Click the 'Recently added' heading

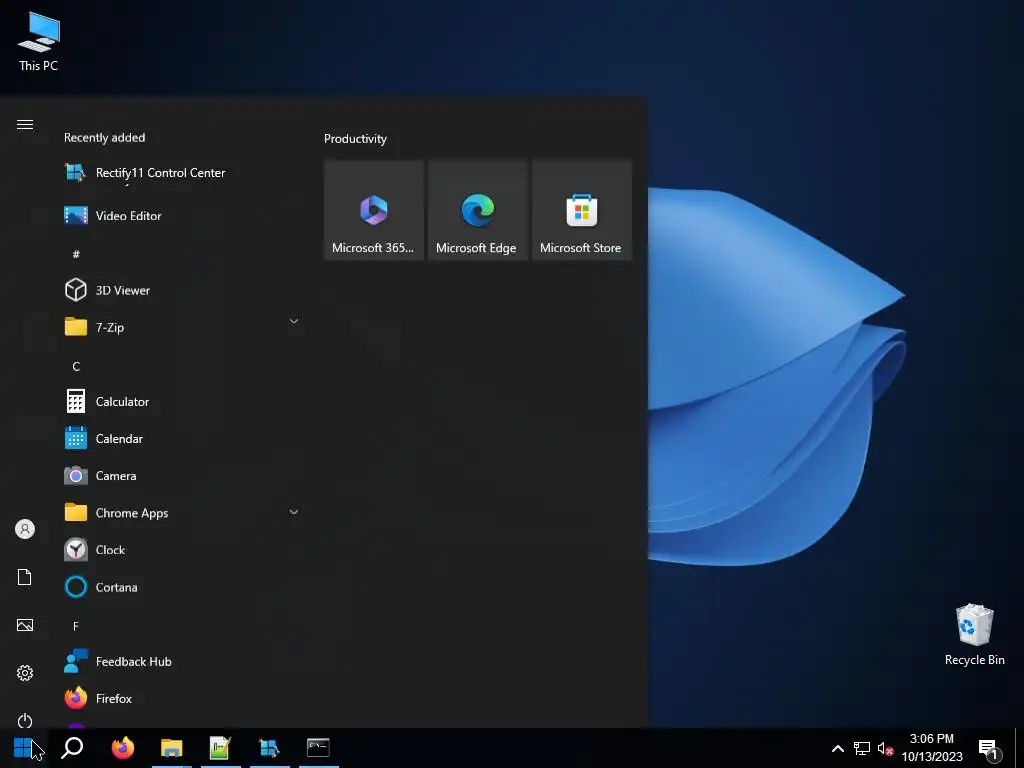[x=104, y=138]
